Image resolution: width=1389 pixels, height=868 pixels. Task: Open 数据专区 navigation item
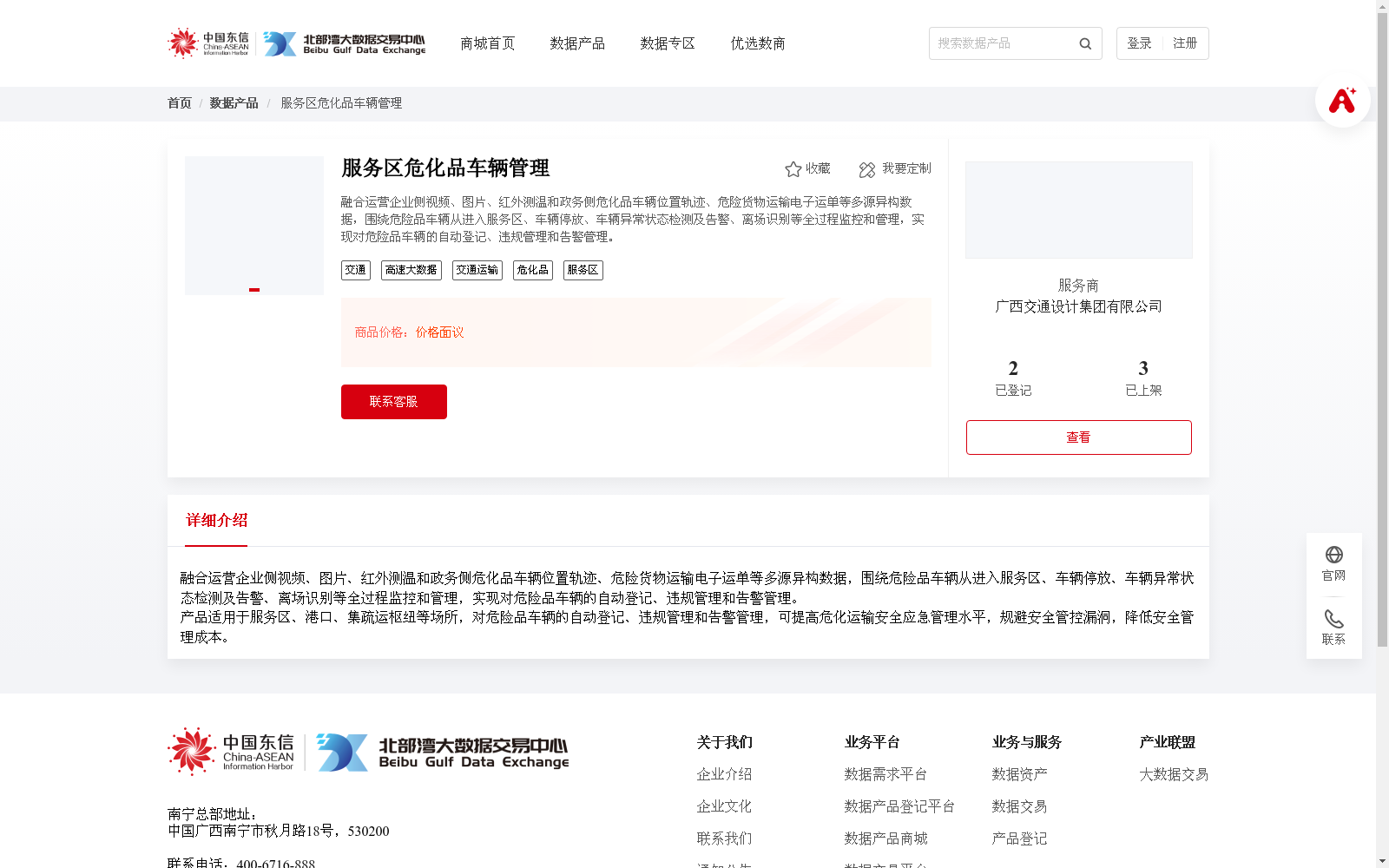click(x=668, y=43)
